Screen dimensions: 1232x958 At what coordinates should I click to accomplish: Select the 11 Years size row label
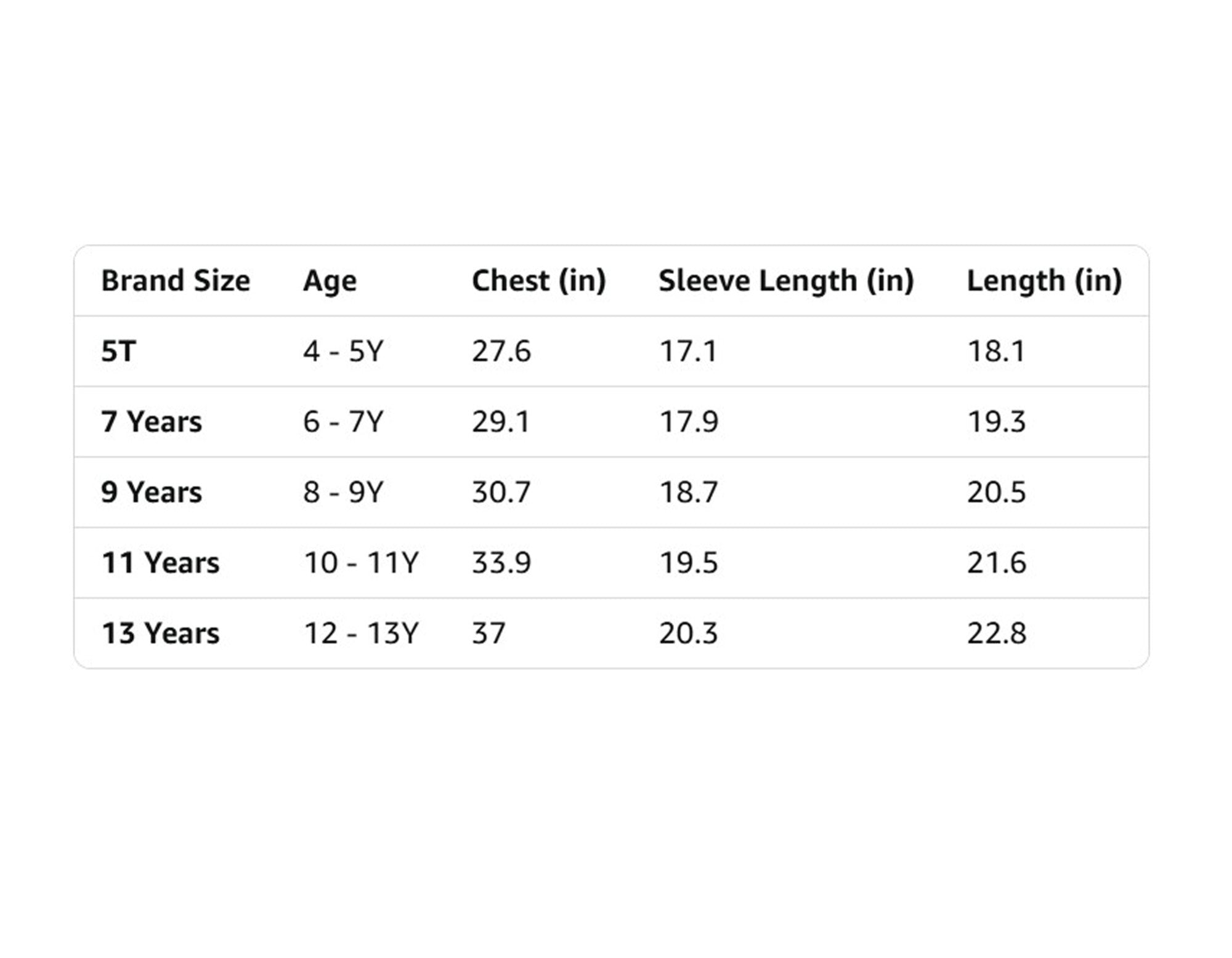click(160, 563)
